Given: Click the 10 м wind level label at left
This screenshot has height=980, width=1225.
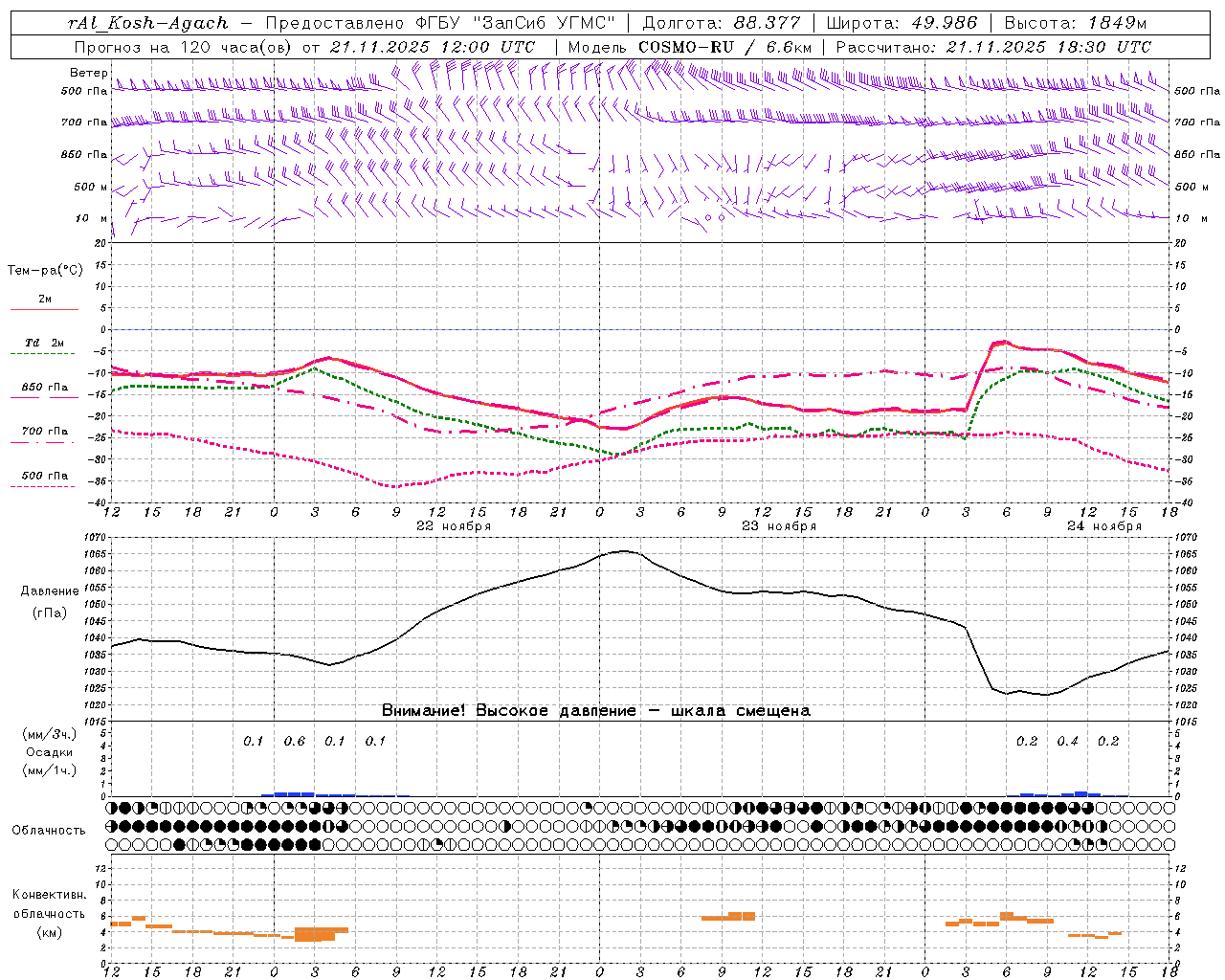Looking at the screenshot, I should [x=92, y=218].
